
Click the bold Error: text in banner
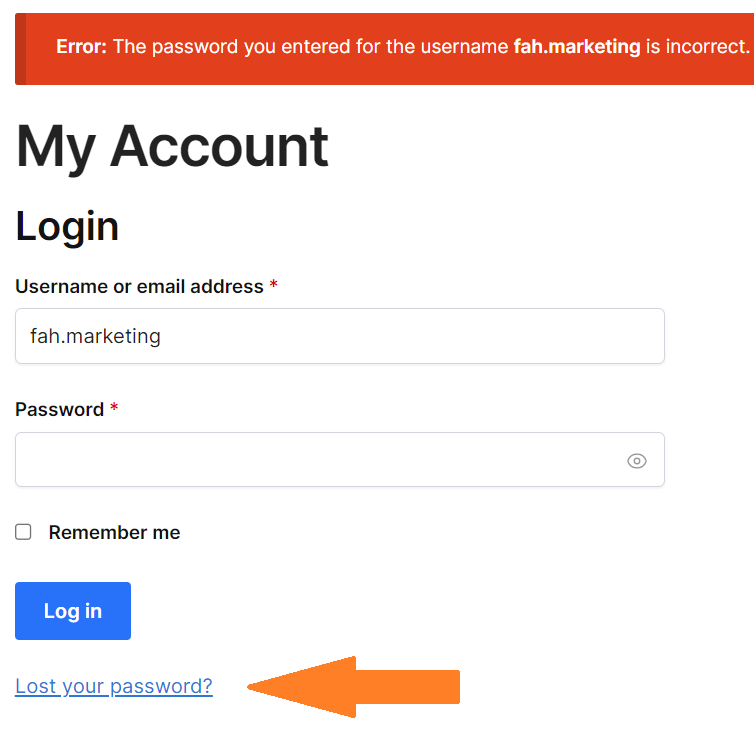click(81, 47)
